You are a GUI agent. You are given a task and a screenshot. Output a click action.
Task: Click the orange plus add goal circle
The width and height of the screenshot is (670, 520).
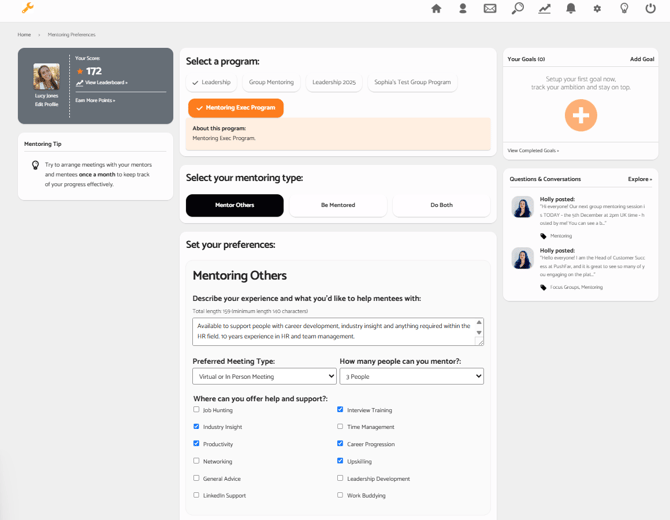point(581,115)
